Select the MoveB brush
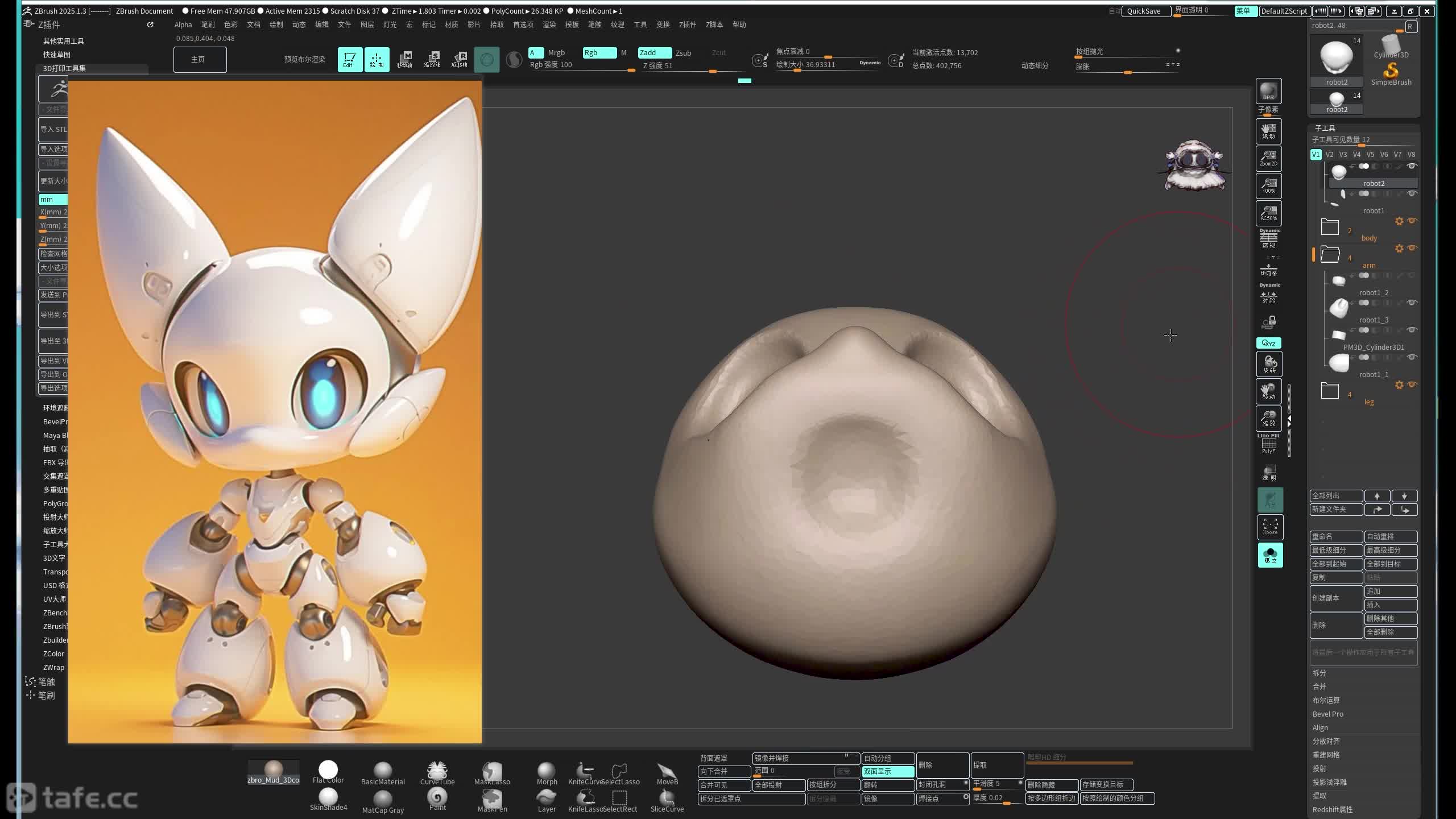Viewport: 1456px width, 819px height. [x=667, y=773]
